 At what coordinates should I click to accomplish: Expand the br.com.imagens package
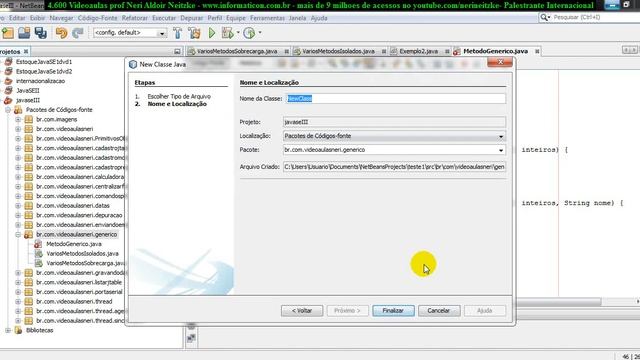coord(18,120)
